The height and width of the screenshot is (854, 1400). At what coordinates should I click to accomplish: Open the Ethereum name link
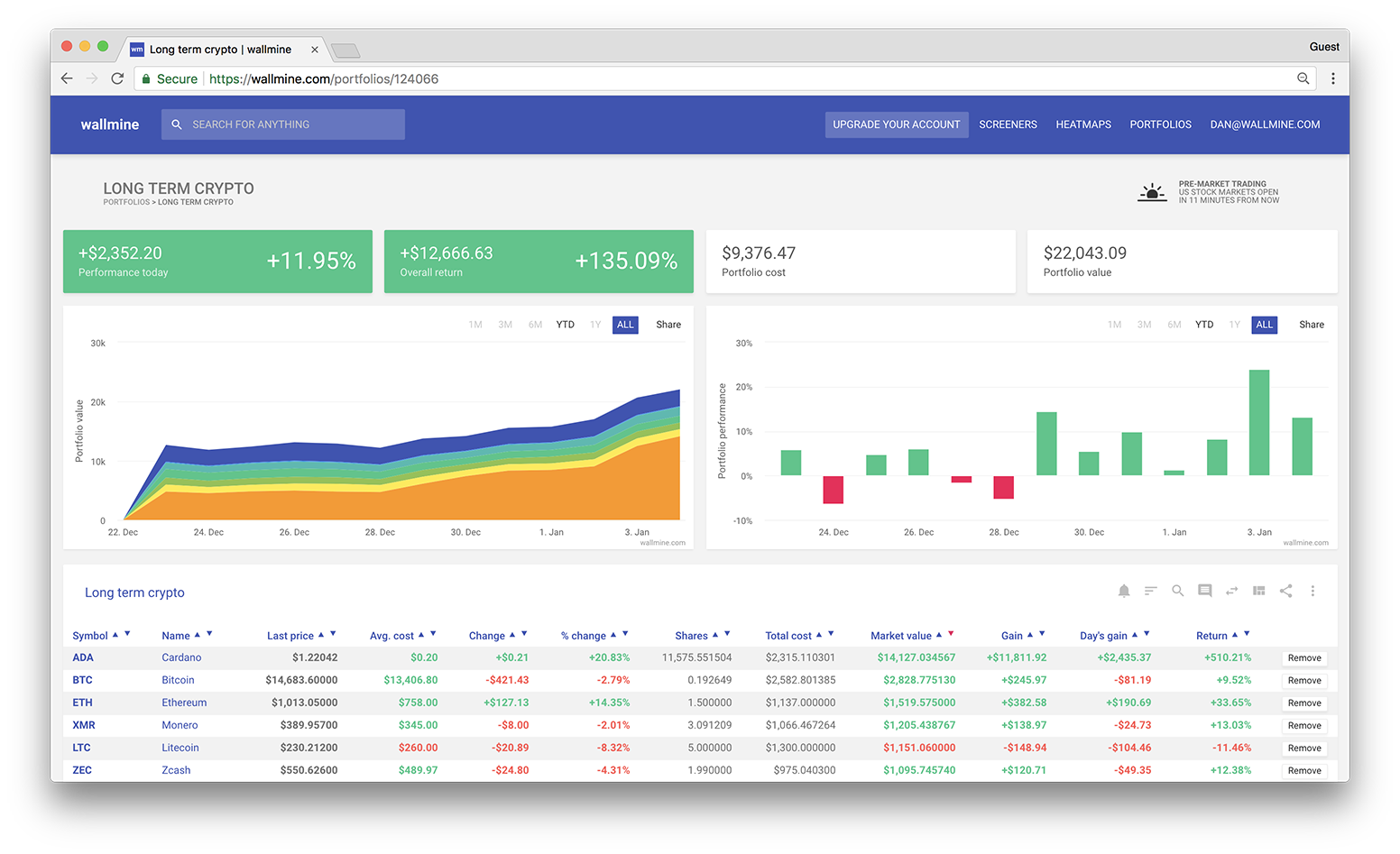point(184,702)
